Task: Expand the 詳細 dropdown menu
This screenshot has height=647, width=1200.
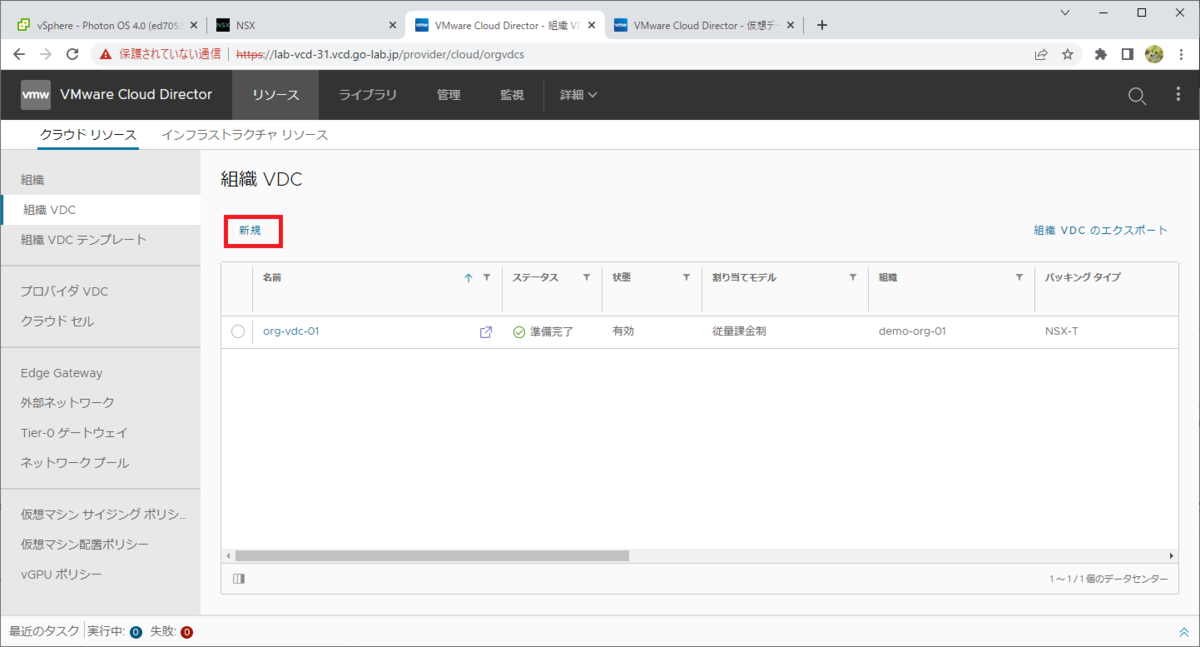Action: coord(578,95)
